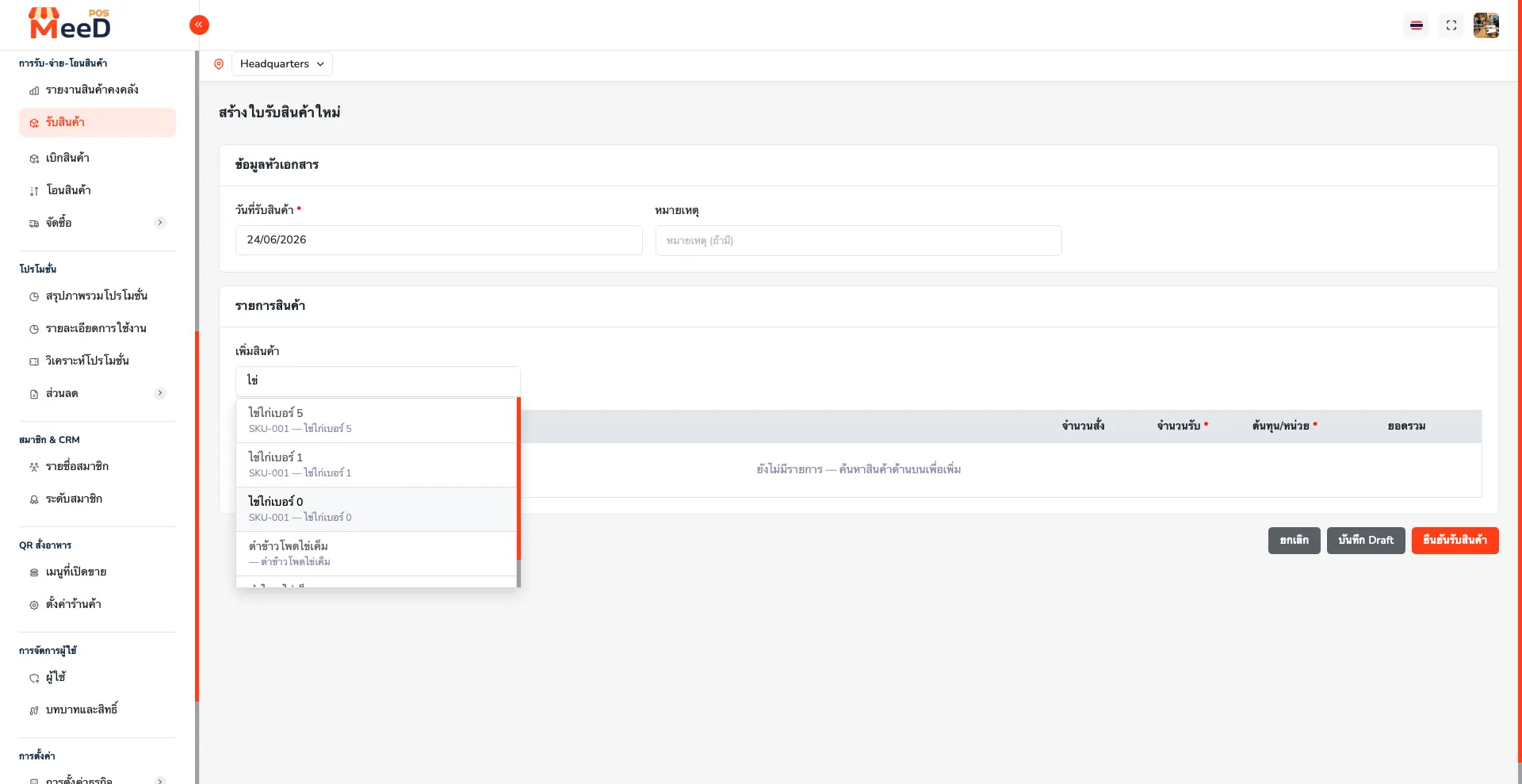Click the สรุปภาพรวมโปรโมชั่น pie chart icon
Viewport: 1522px width, 784px height.
click(x=34, y=296)
